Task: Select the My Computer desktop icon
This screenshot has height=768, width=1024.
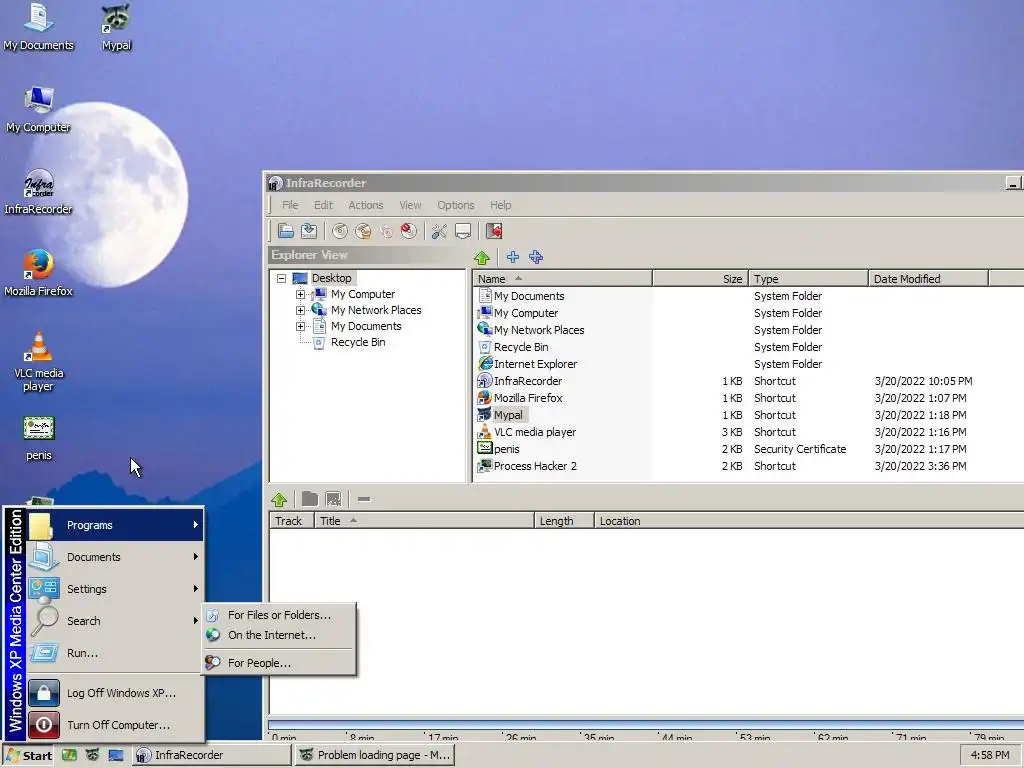Action: coord(39,109)
